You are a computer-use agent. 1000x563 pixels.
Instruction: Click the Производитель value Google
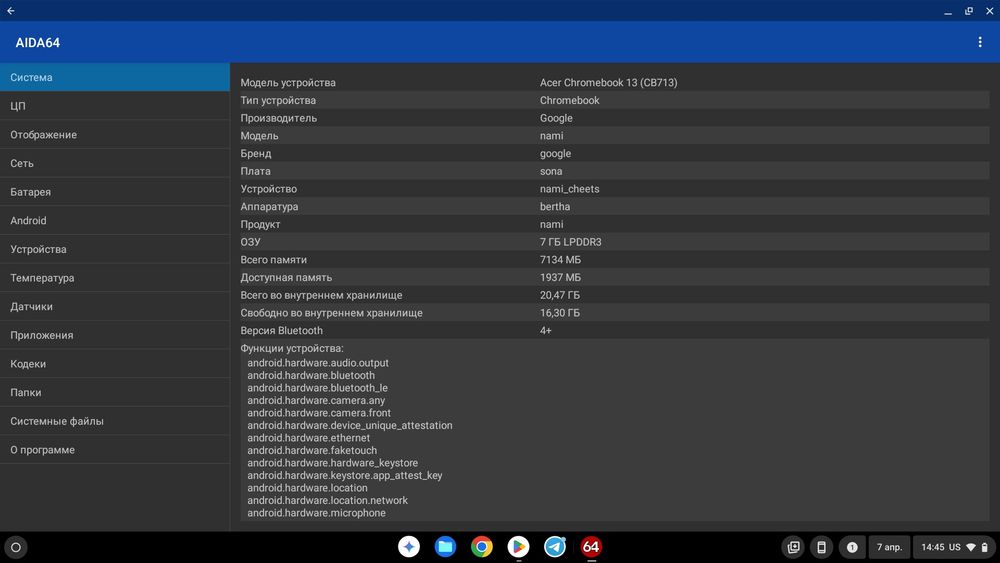click(556, 118)
